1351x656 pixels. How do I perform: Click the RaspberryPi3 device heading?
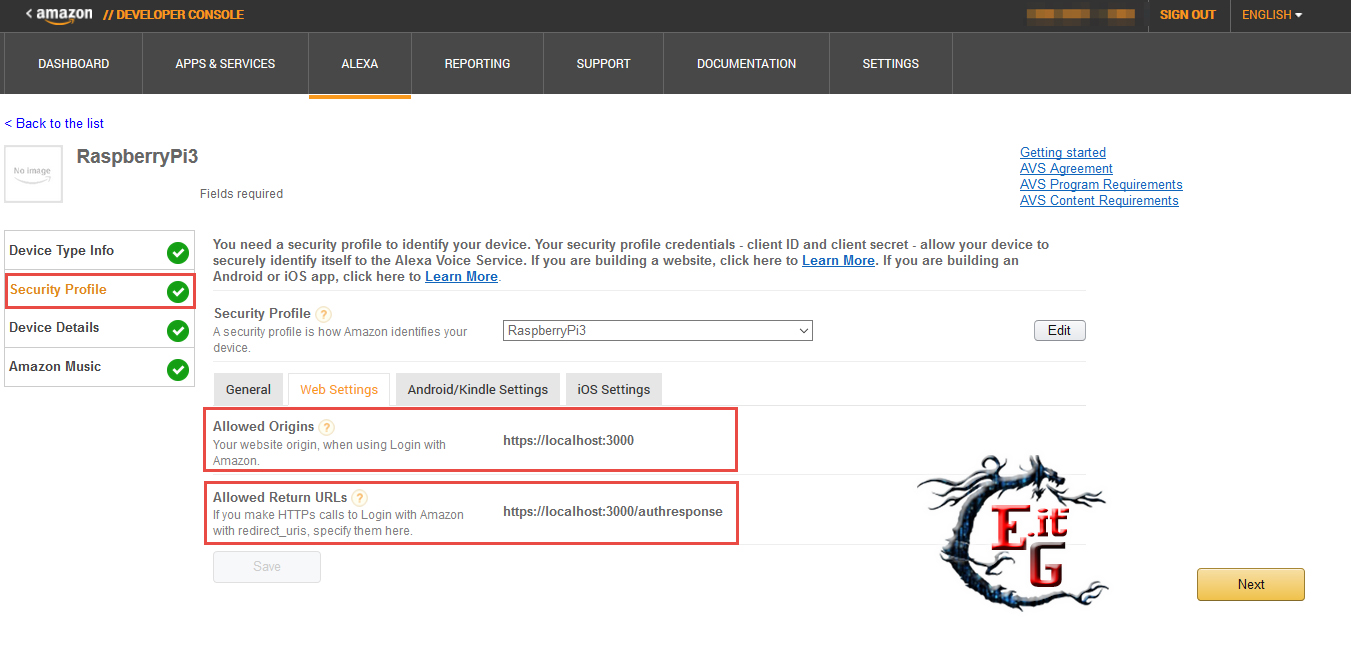(x=137, y=157)
